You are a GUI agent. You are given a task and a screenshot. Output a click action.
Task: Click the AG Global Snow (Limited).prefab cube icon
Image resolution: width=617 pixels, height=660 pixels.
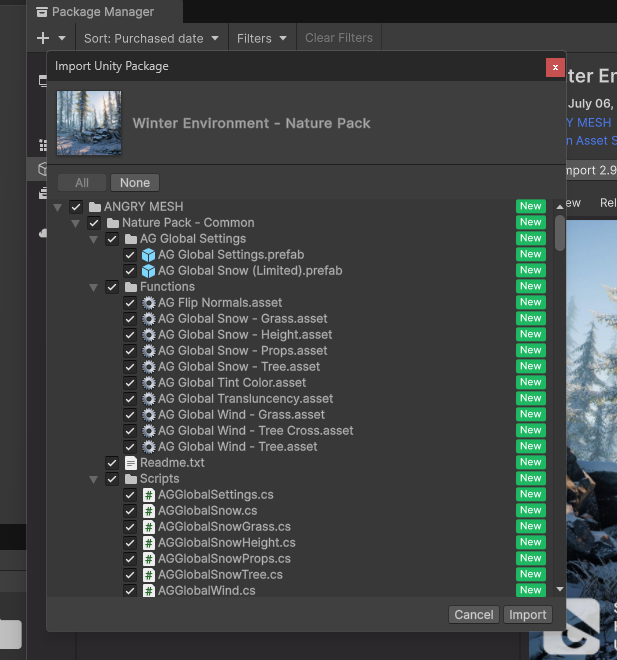coord(148,271)
